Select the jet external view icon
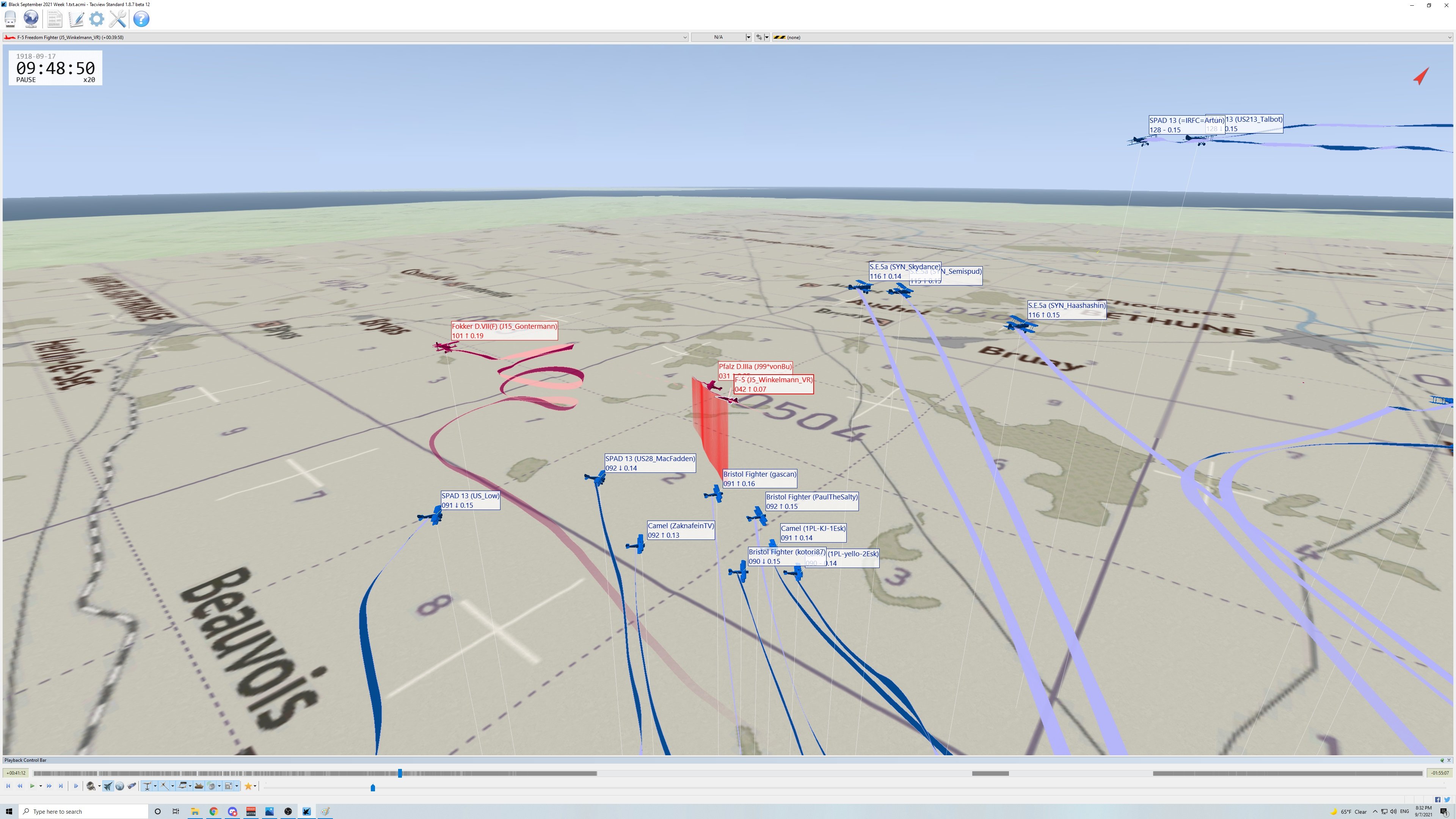 (108, 786)
